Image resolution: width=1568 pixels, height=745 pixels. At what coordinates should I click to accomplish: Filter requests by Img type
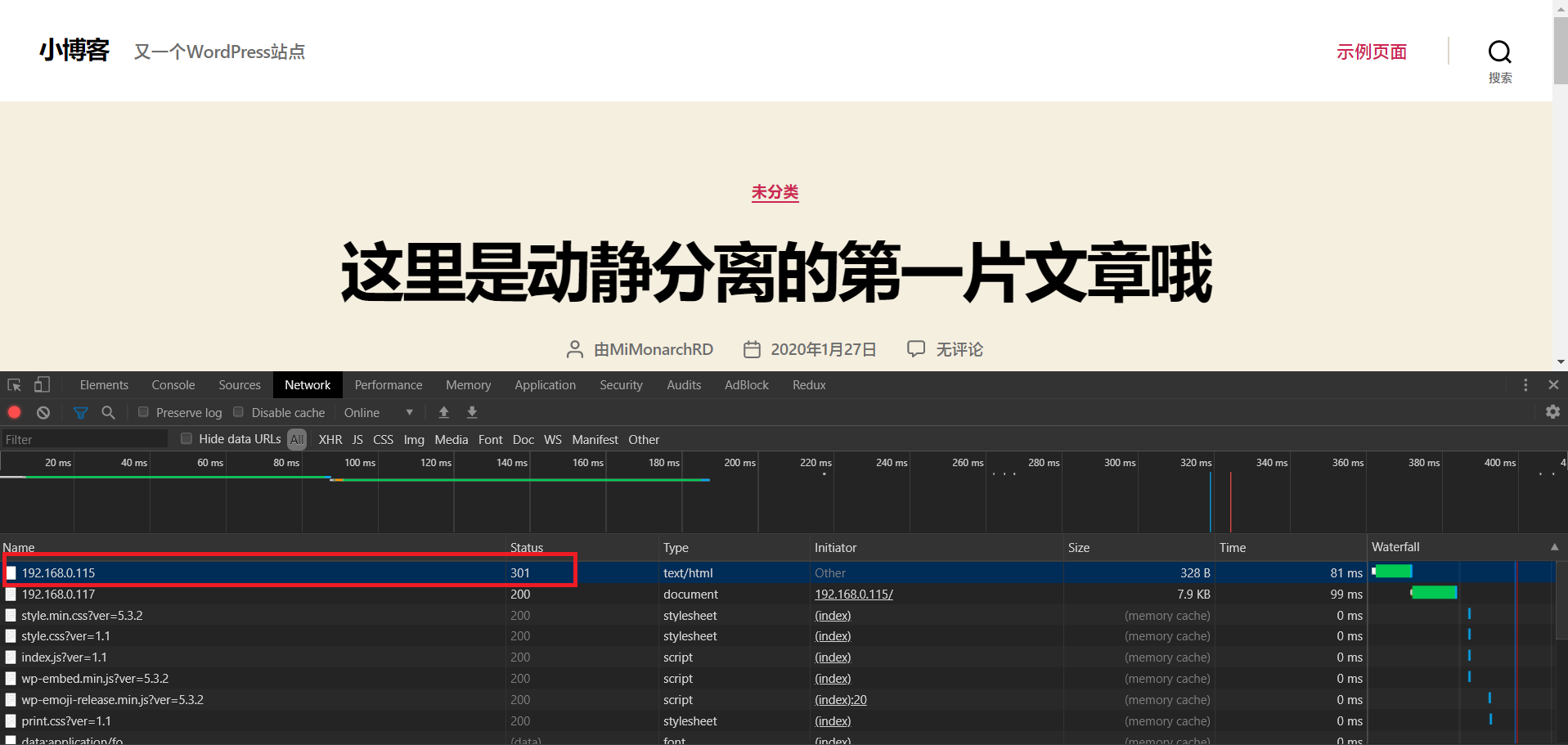pyautogui.click(x=414, y=439)
